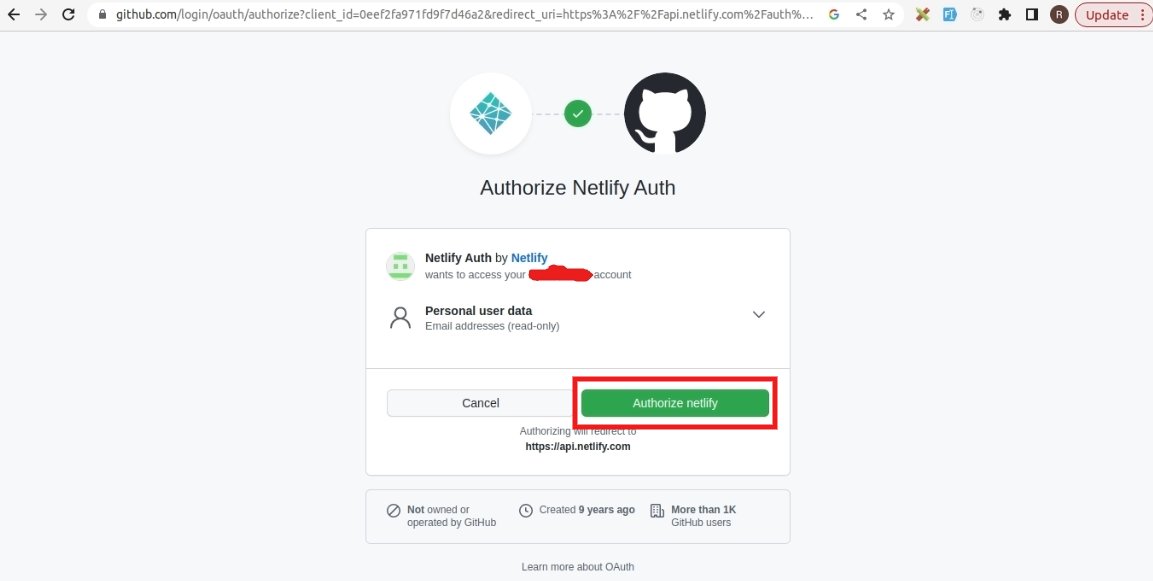This screenshot has width=1153, height=581.
Task: Toggle the browser side panel icon
Action: coord(1032,15)
